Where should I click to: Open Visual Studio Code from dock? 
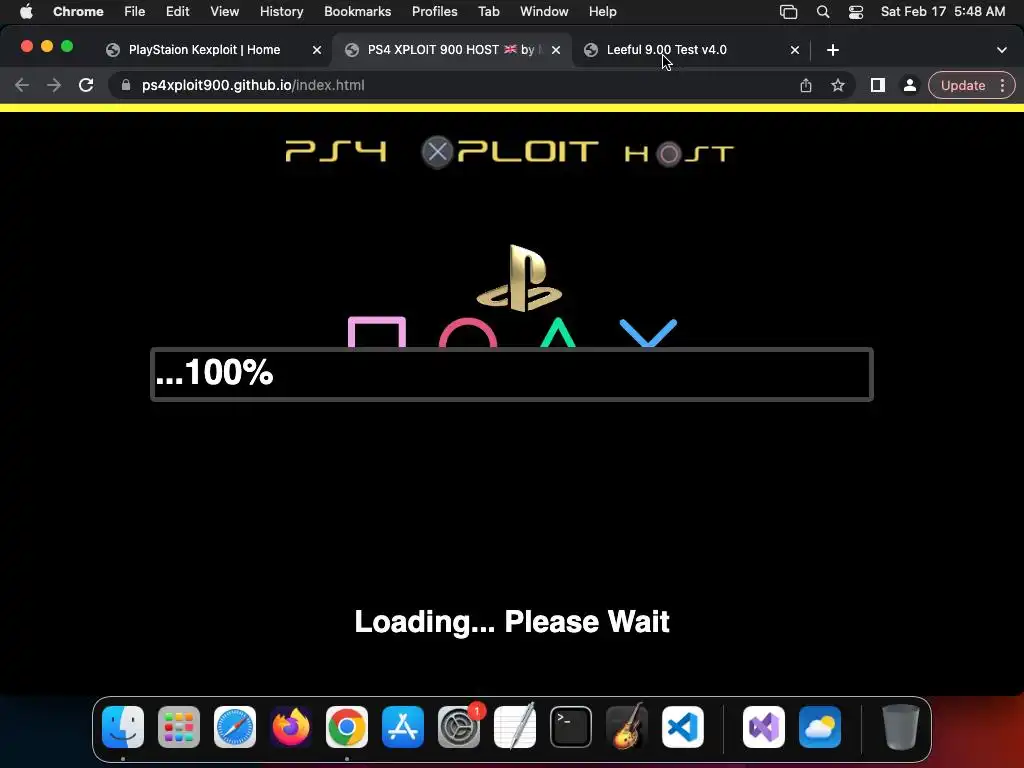[683, 727]
